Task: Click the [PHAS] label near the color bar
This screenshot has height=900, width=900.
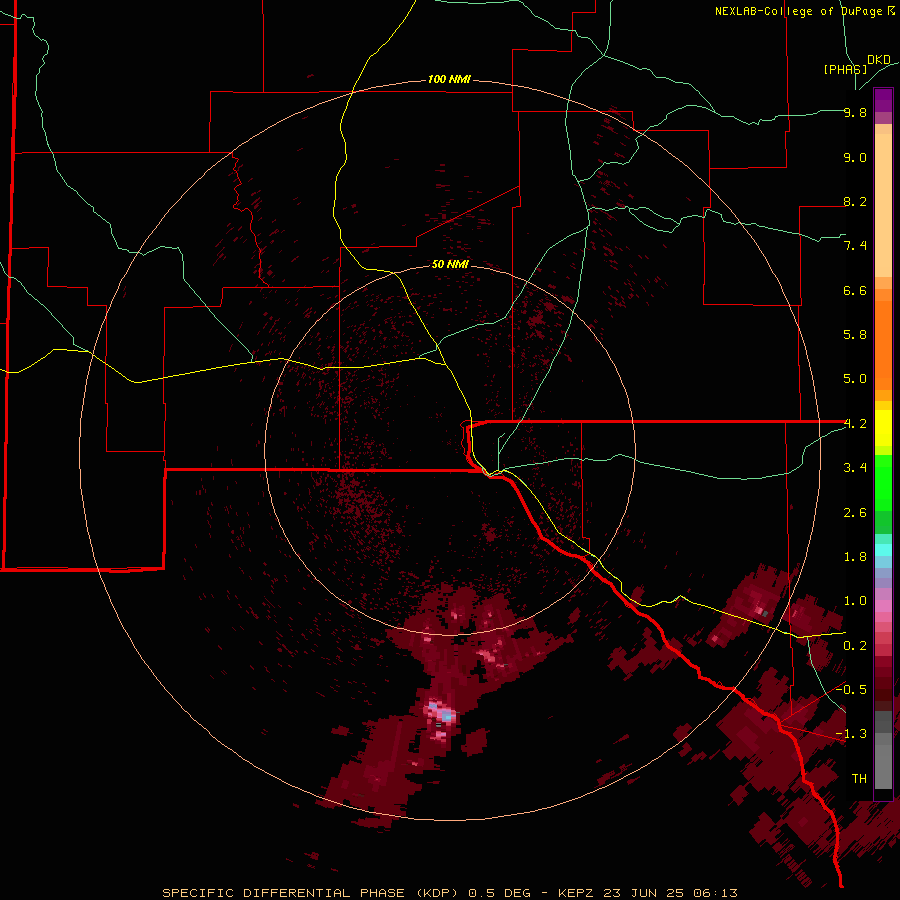Action: 845,69
